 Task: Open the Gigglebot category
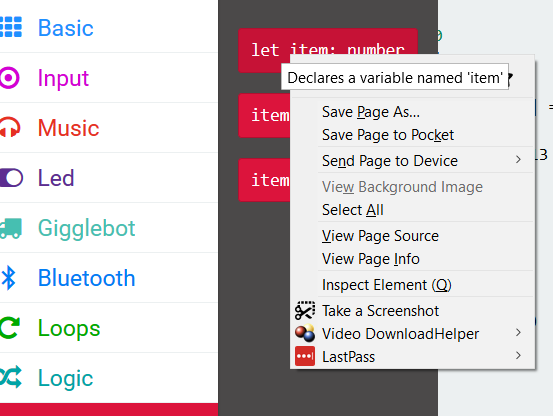pyautogui.click(x=109, y=228)
